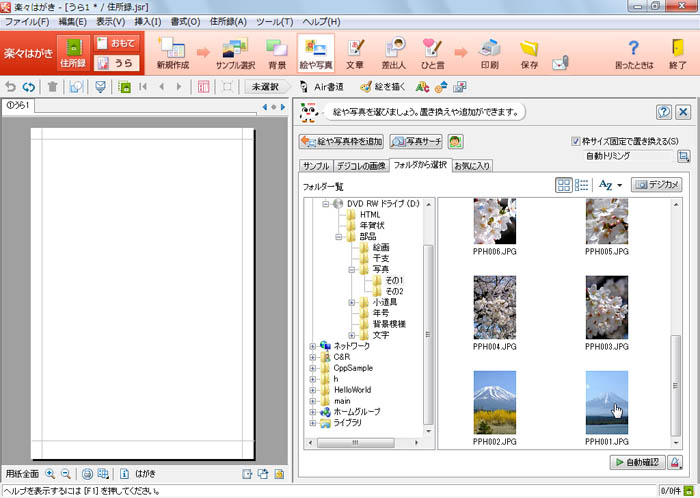The height and width of the screenshot is (498, 700).
Task: Switch to おもて front side
Action: pyautogui.click(x=115, y=43)
